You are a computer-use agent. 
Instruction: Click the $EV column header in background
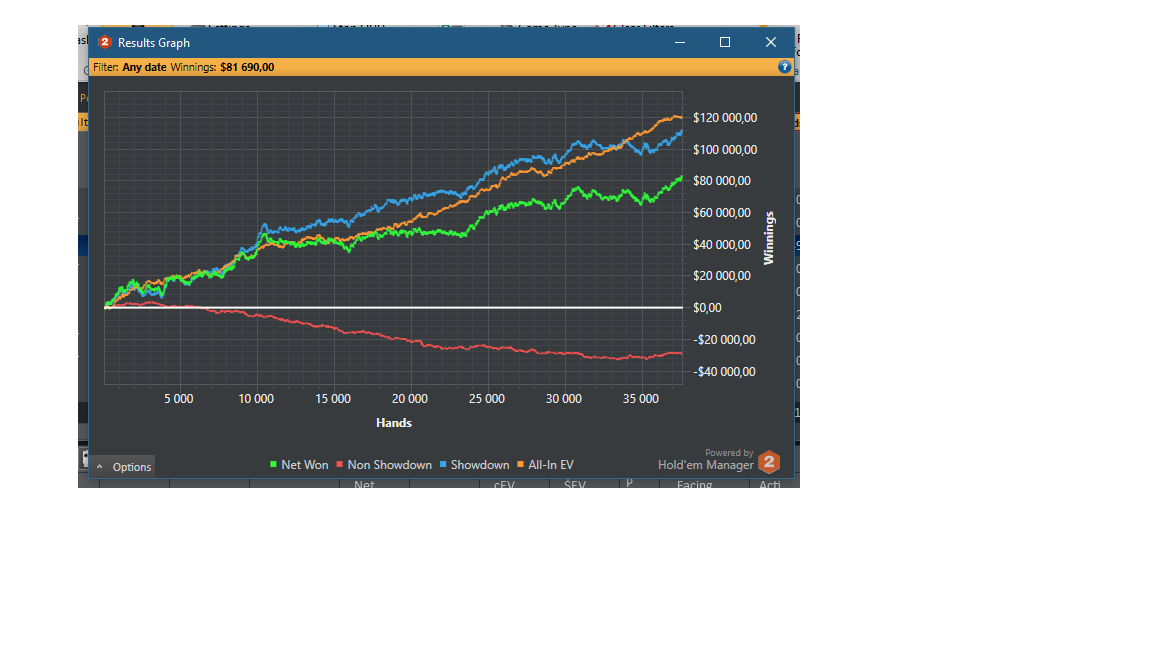(x=575, y=485)
